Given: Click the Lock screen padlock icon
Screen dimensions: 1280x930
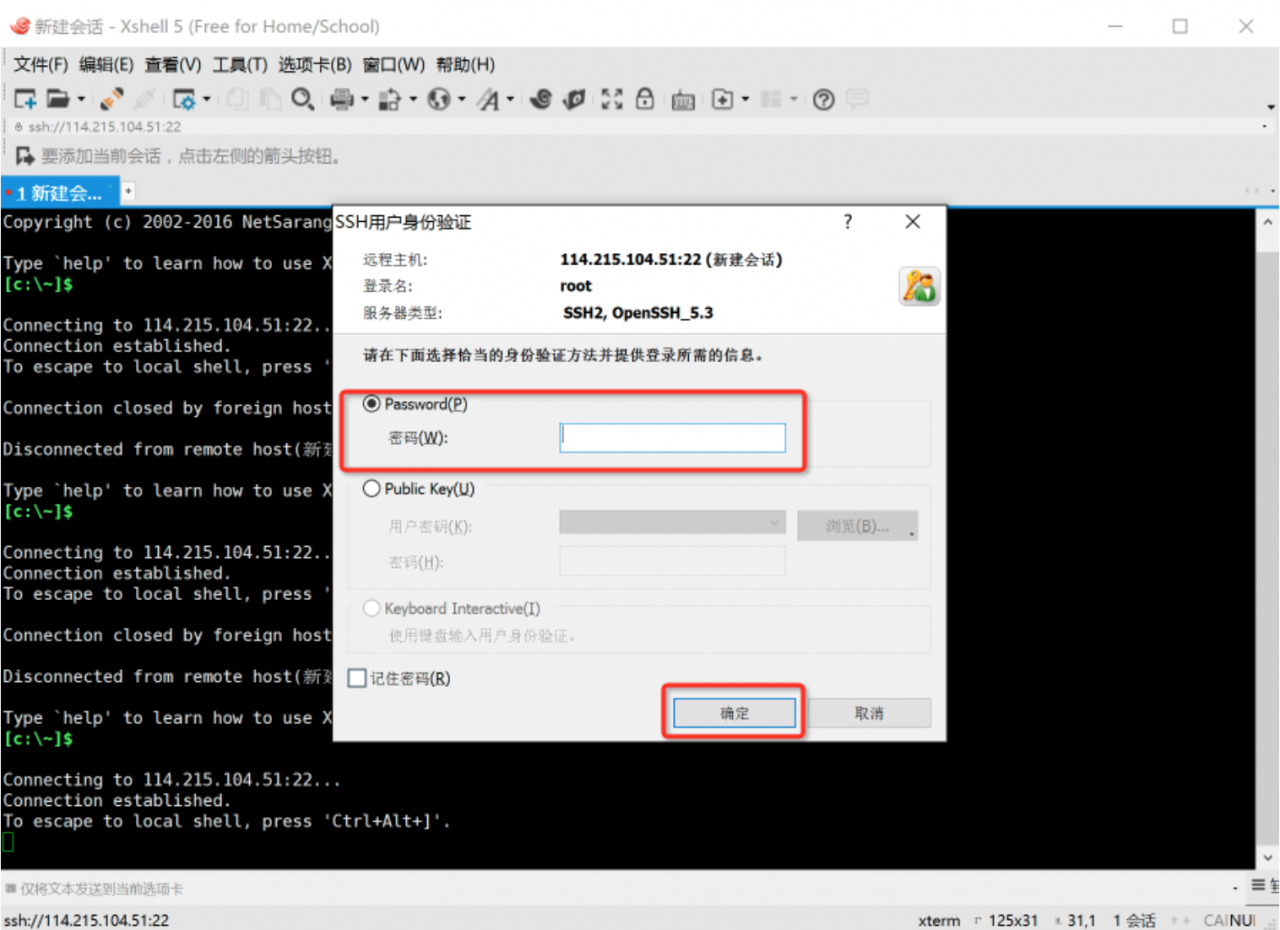Looking at the screenshot, I should (645, 99).
